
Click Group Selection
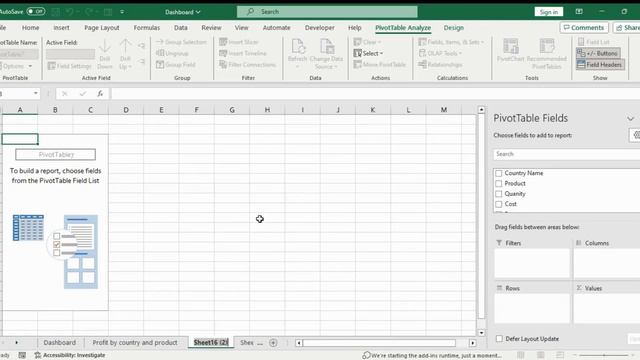(182, 42)
